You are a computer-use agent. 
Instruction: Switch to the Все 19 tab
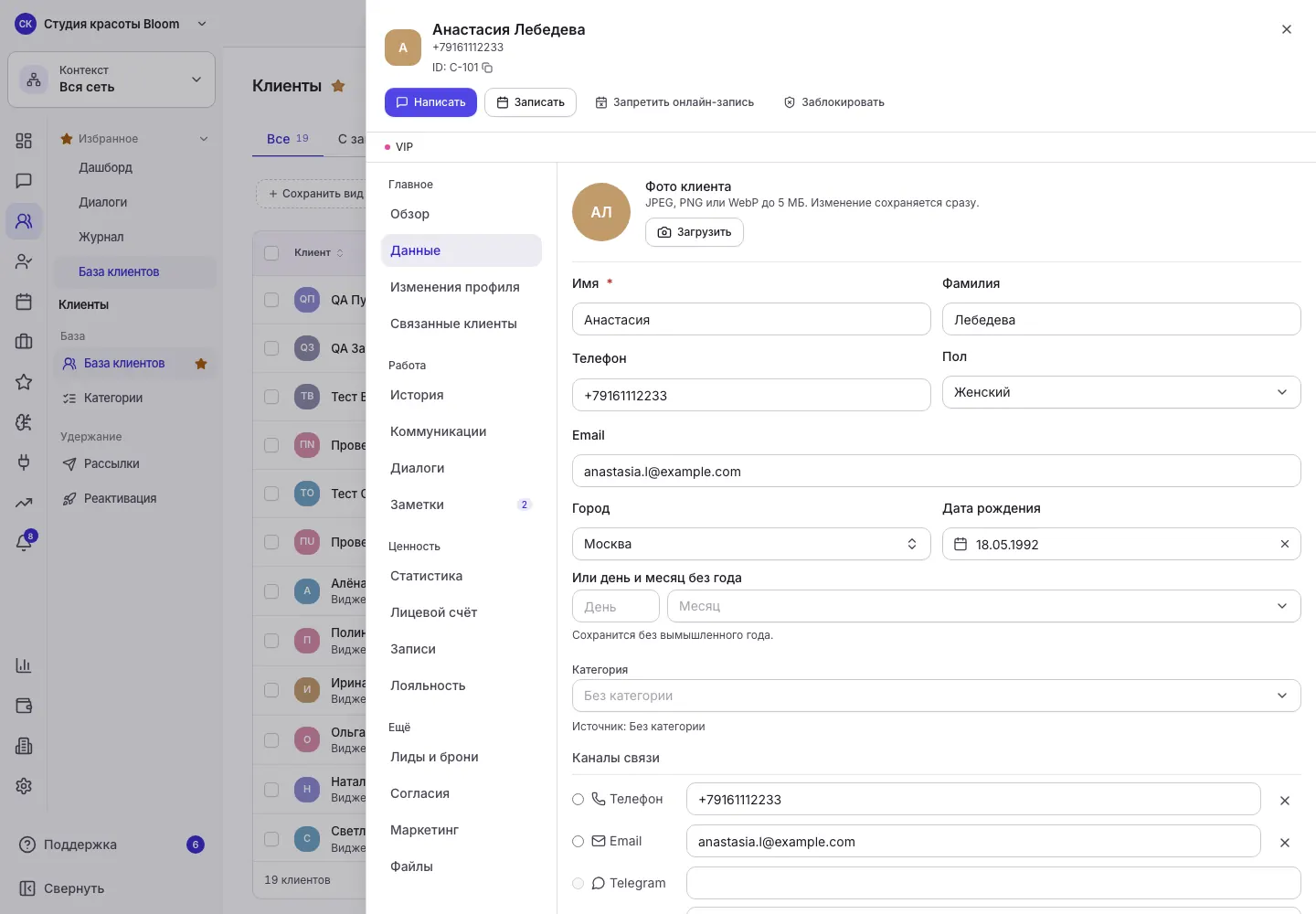(288, 139)
